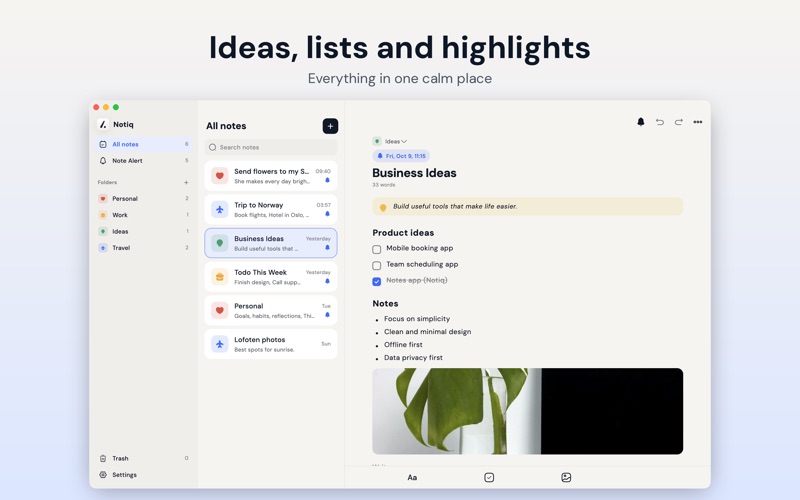Click the highlighted quote Build useful tools

[455, 207]
